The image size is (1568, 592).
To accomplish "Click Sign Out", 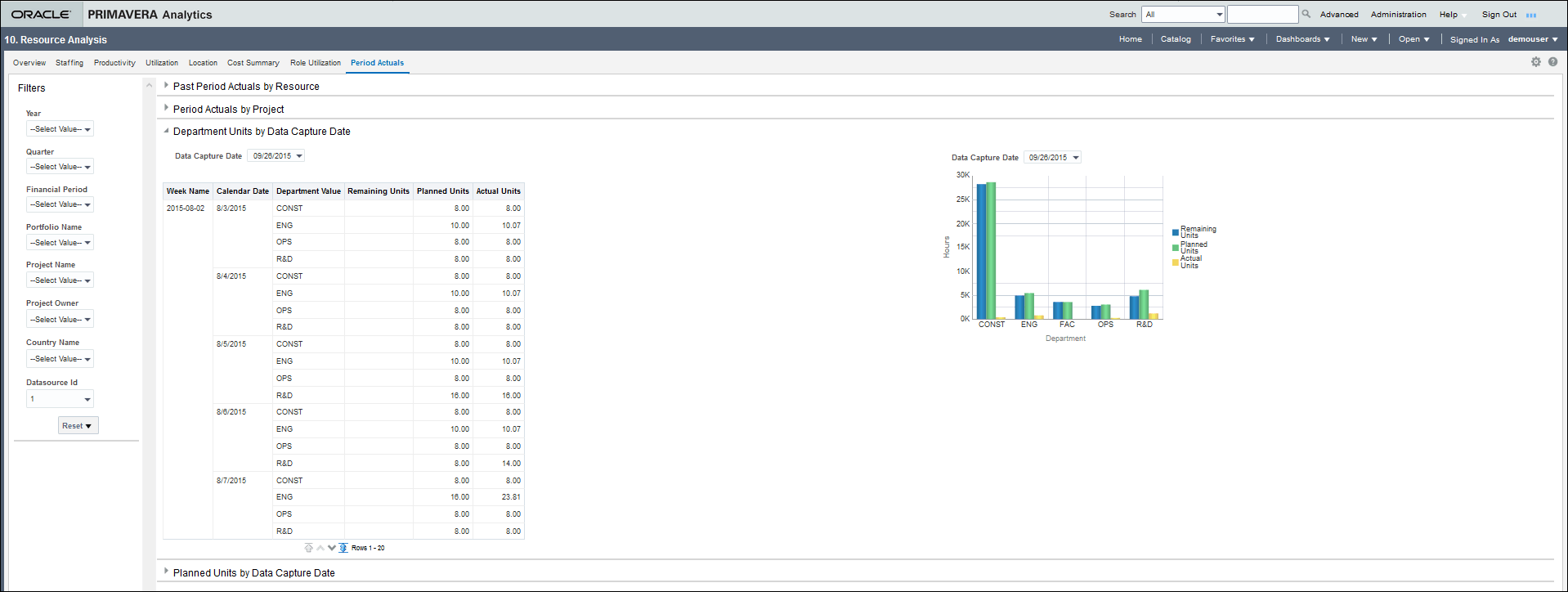I will [x=1499, y=15].
